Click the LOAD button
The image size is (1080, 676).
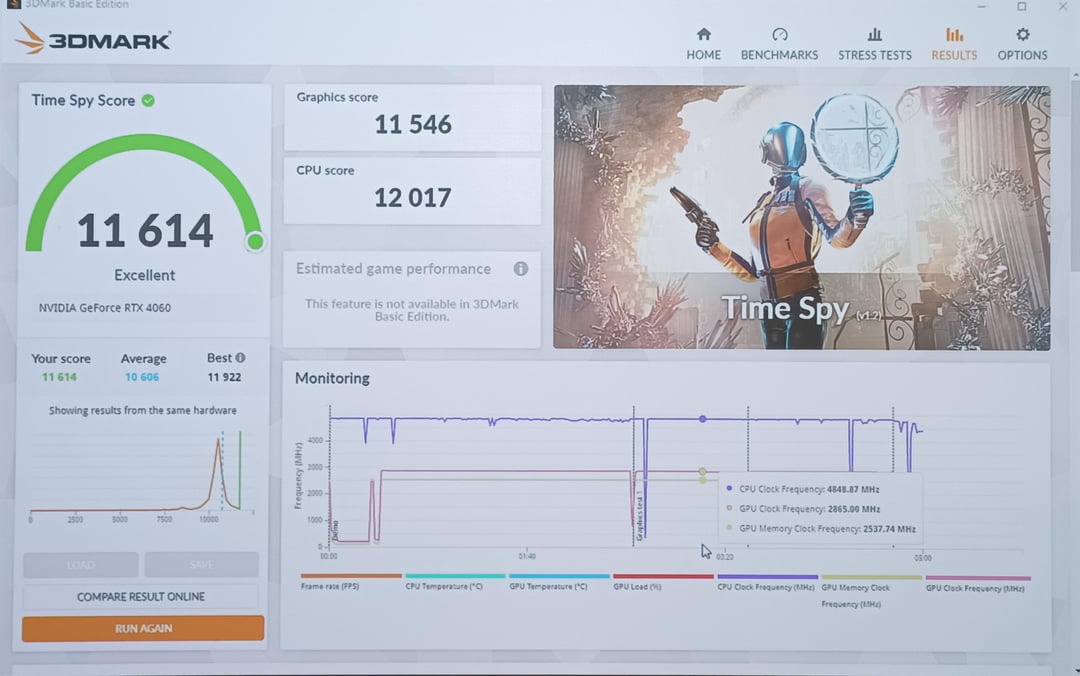click(x=81, y=565)
